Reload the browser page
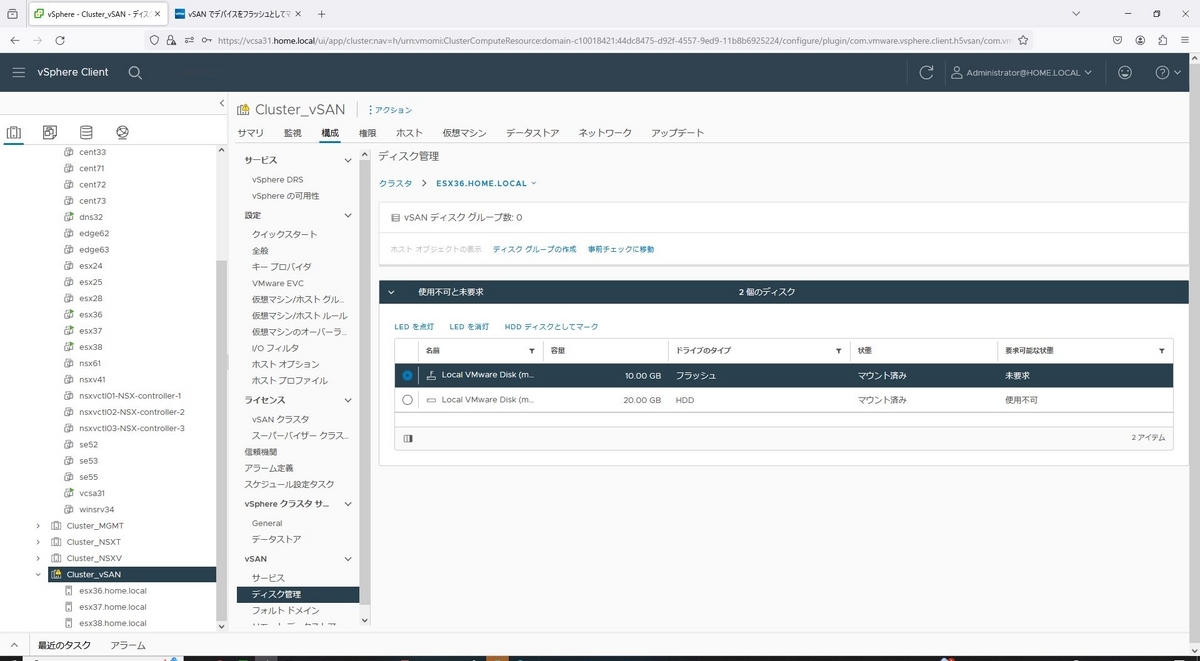 pyautogui.click(x=60, y=40)
